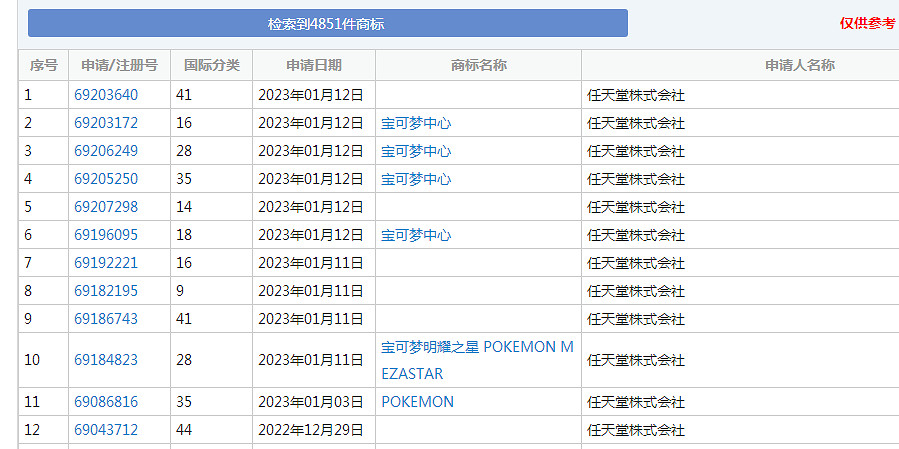Open application number 69192221
Screen dimensions: 899x449
click(x=106, y=263)
